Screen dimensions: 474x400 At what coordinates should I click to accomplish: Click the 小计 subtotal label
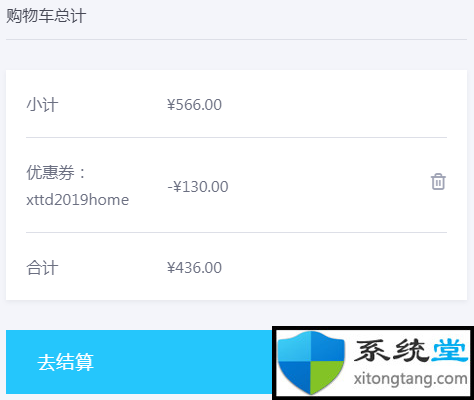click(42, 105)
